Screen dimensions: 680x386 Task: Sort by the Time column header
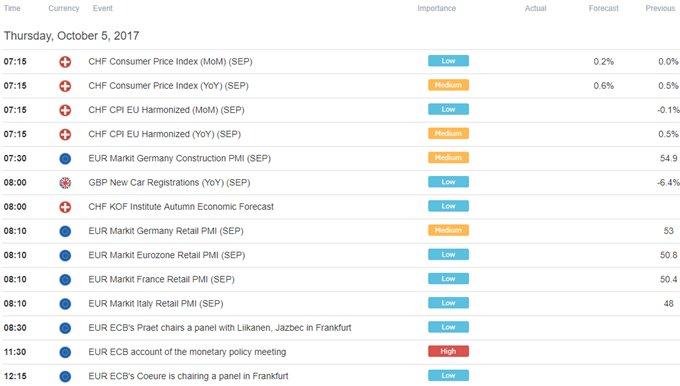(12, 8)
